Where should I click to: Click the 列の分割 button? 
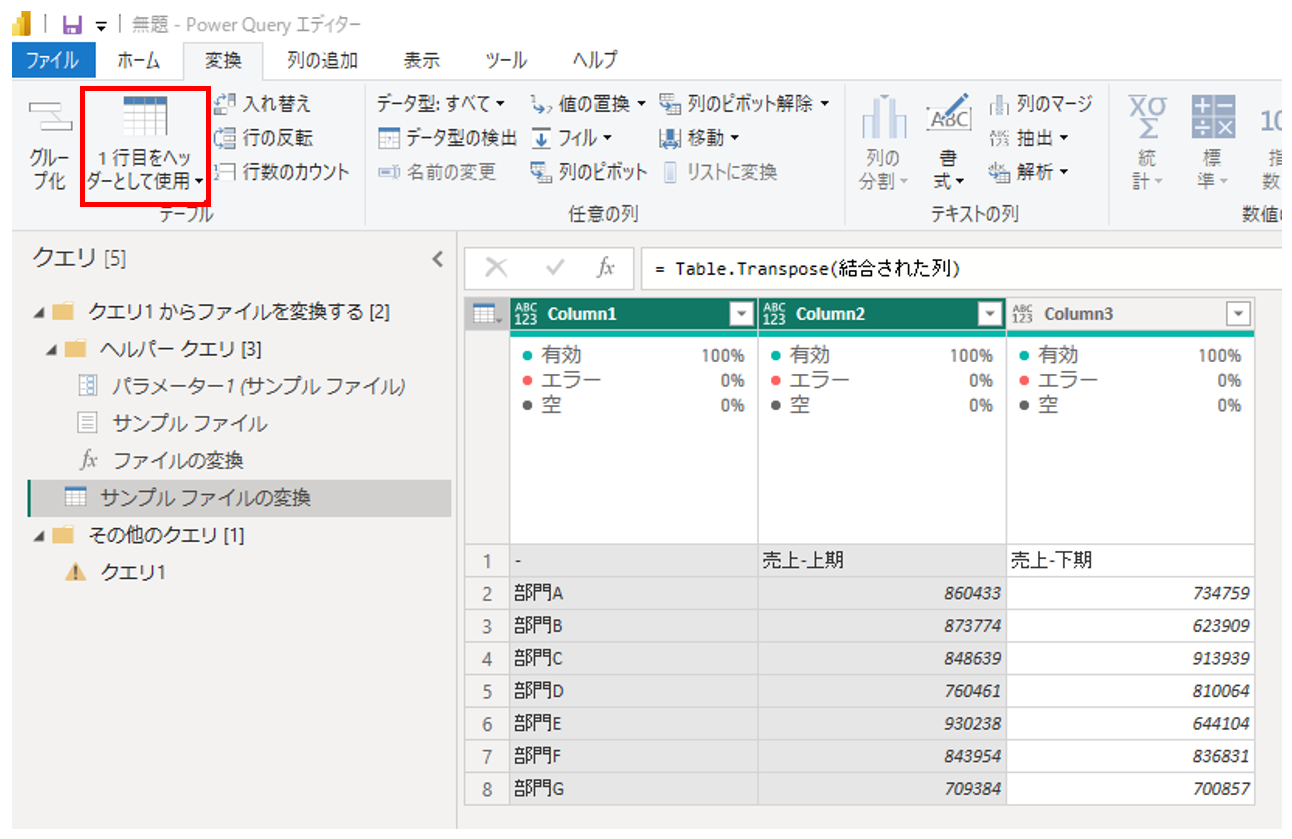coord(883,143)
